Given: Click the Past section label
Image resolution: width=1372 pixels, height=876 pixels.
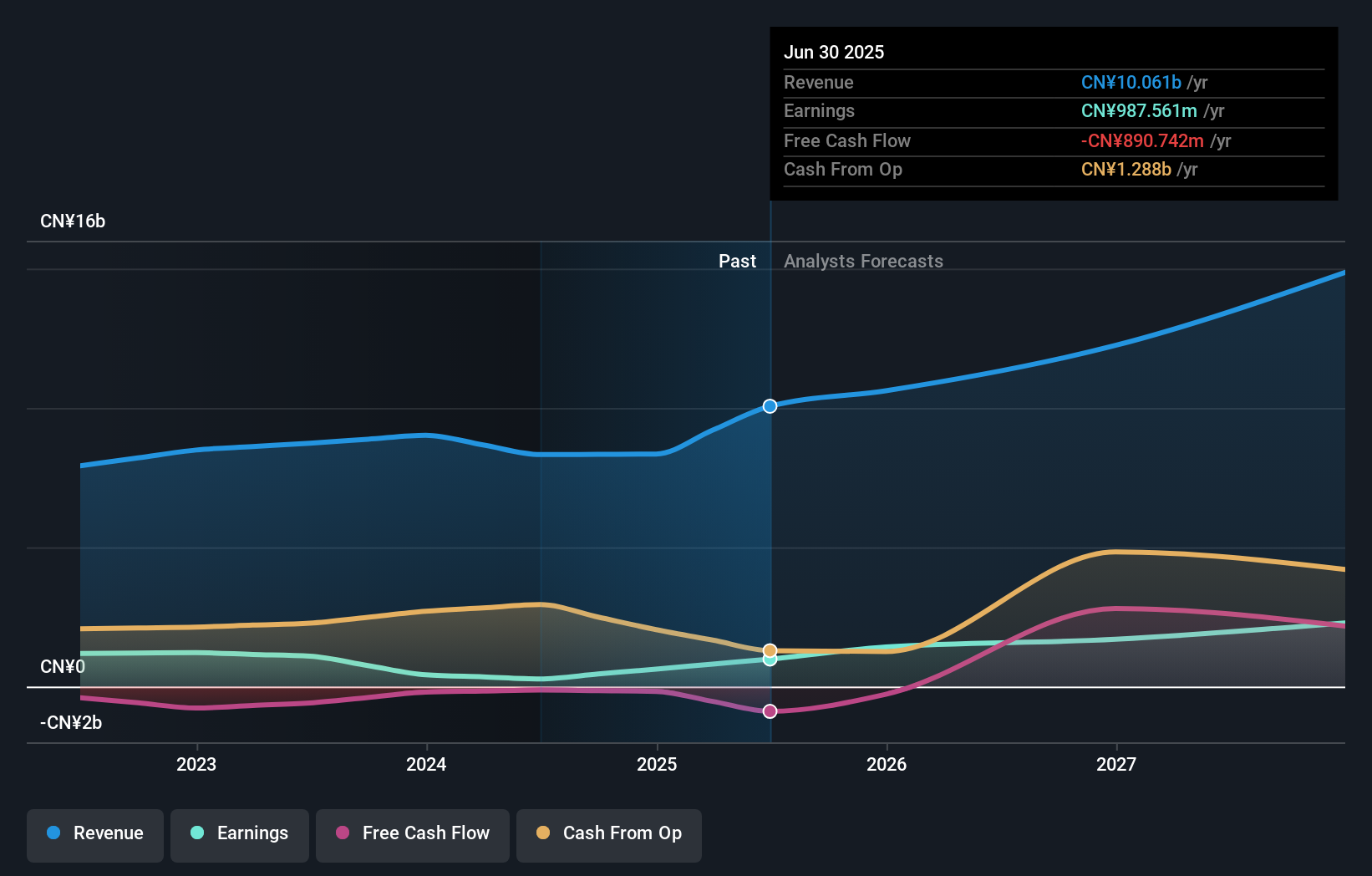Looking at the screenshot, I should (737, 261).
